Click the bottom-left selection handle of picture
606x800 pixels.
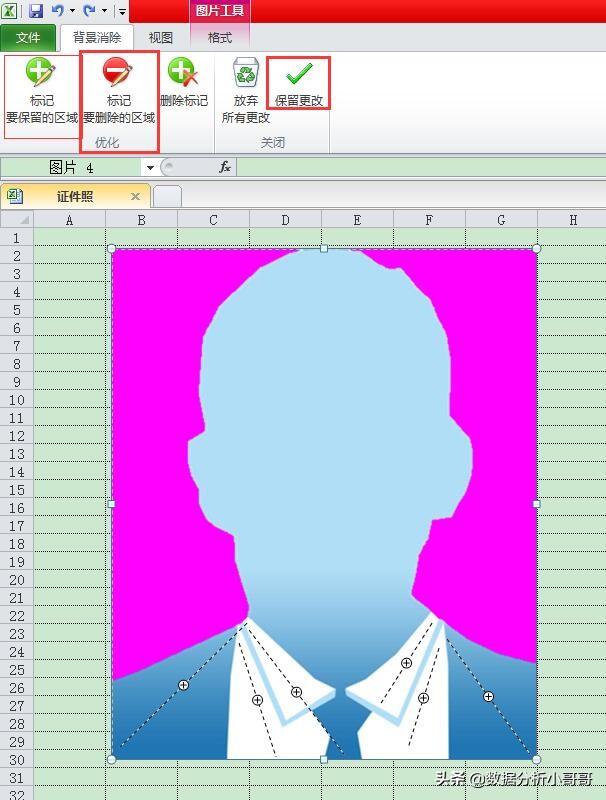[x=112, y=759]
